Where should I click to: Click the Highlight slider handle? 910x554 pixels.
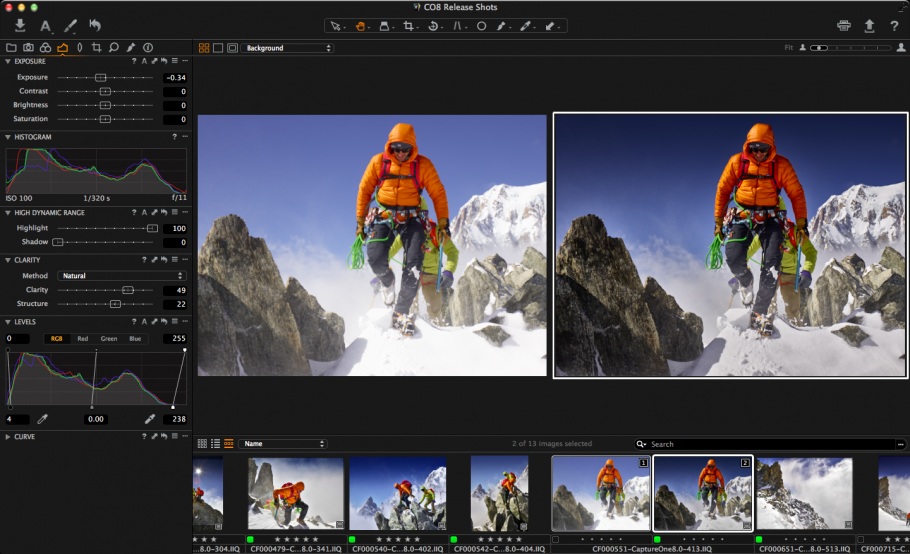click(x=152, y=228)
